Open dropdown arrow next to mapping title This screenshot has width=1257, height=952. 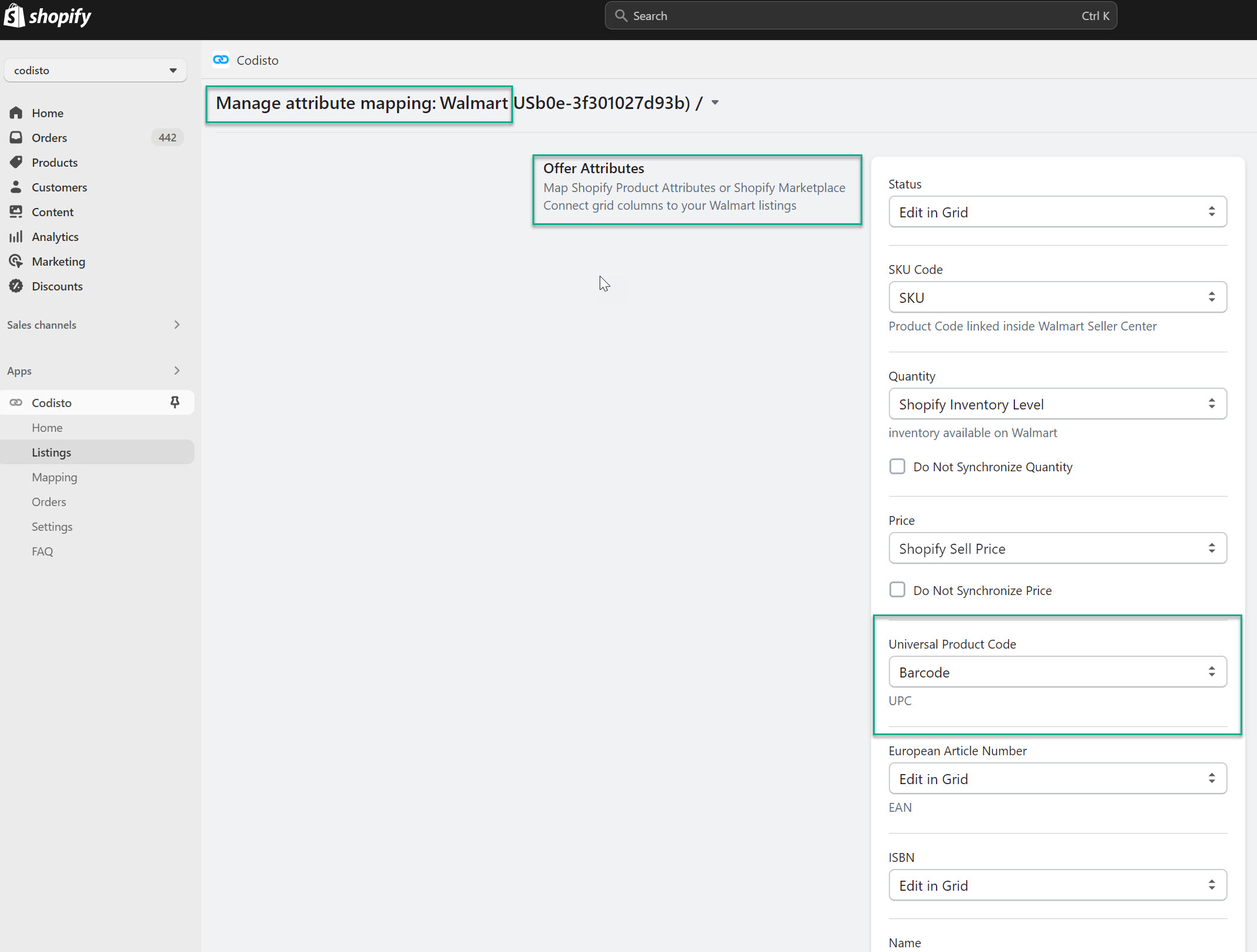715,103
